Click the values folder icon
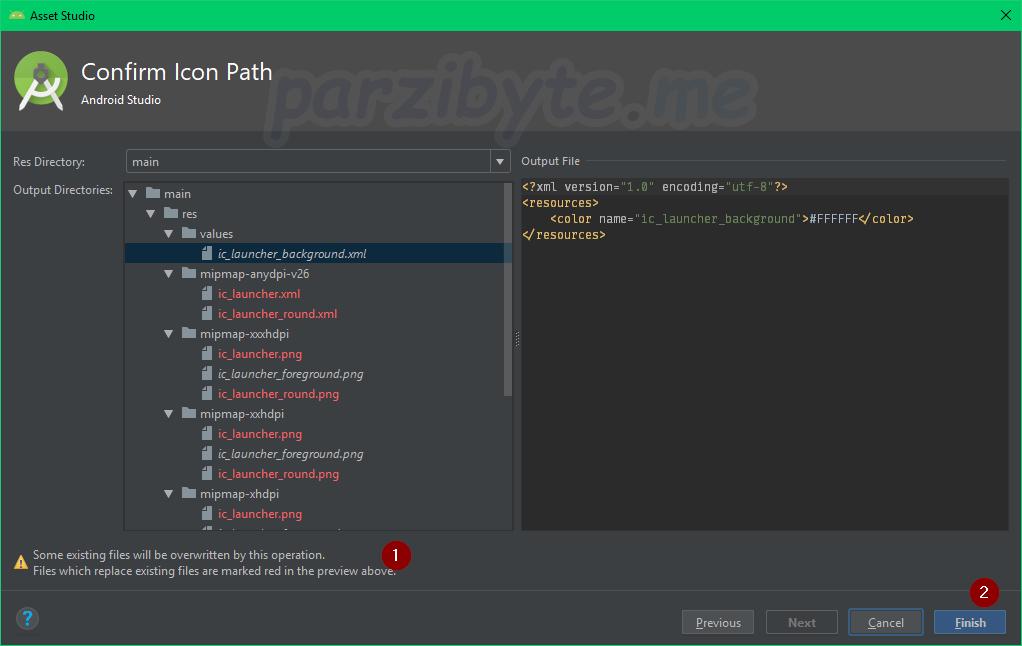The image size is (1022, 646). 188,234
